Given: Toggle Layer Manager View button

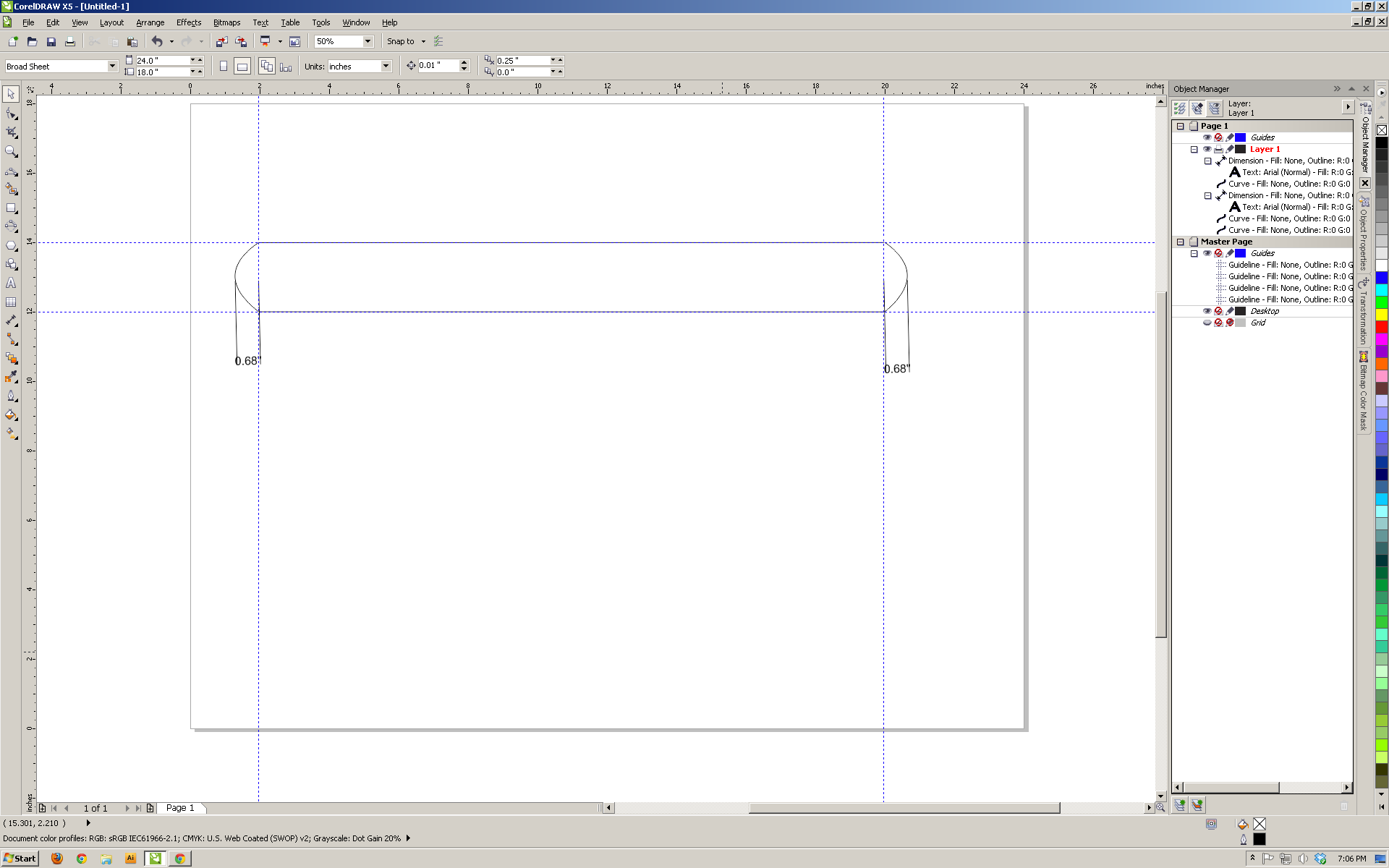Looking at the screenshot, I should coord(1215,109).
